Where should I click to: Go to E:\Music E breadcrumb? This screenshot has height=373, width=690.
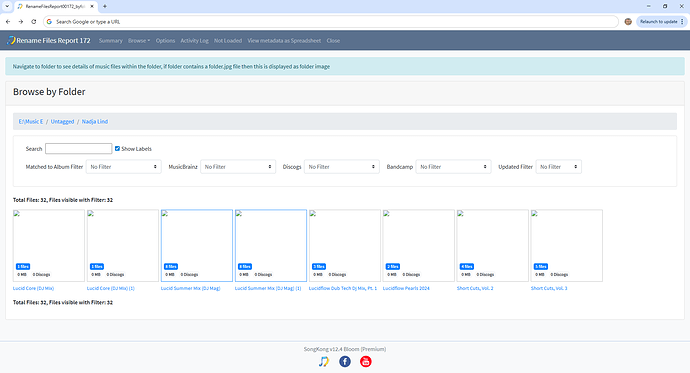(31, 121)
